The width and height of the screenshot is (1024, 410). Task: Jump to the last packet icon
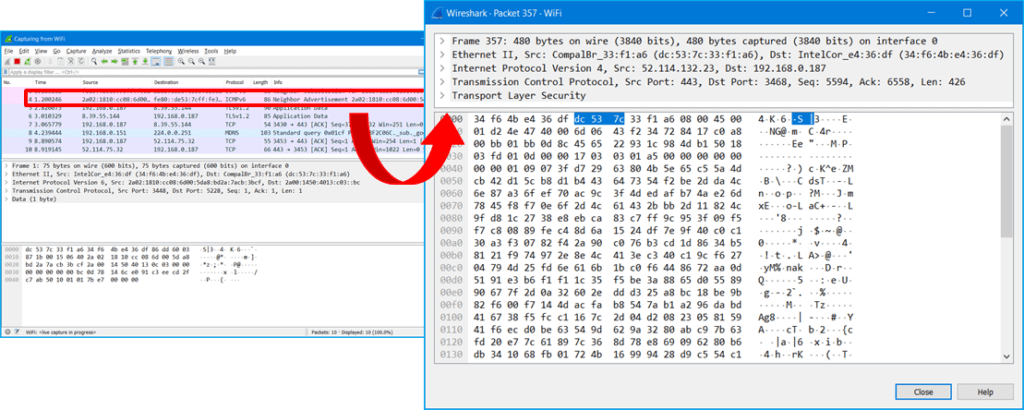point(146,61)
